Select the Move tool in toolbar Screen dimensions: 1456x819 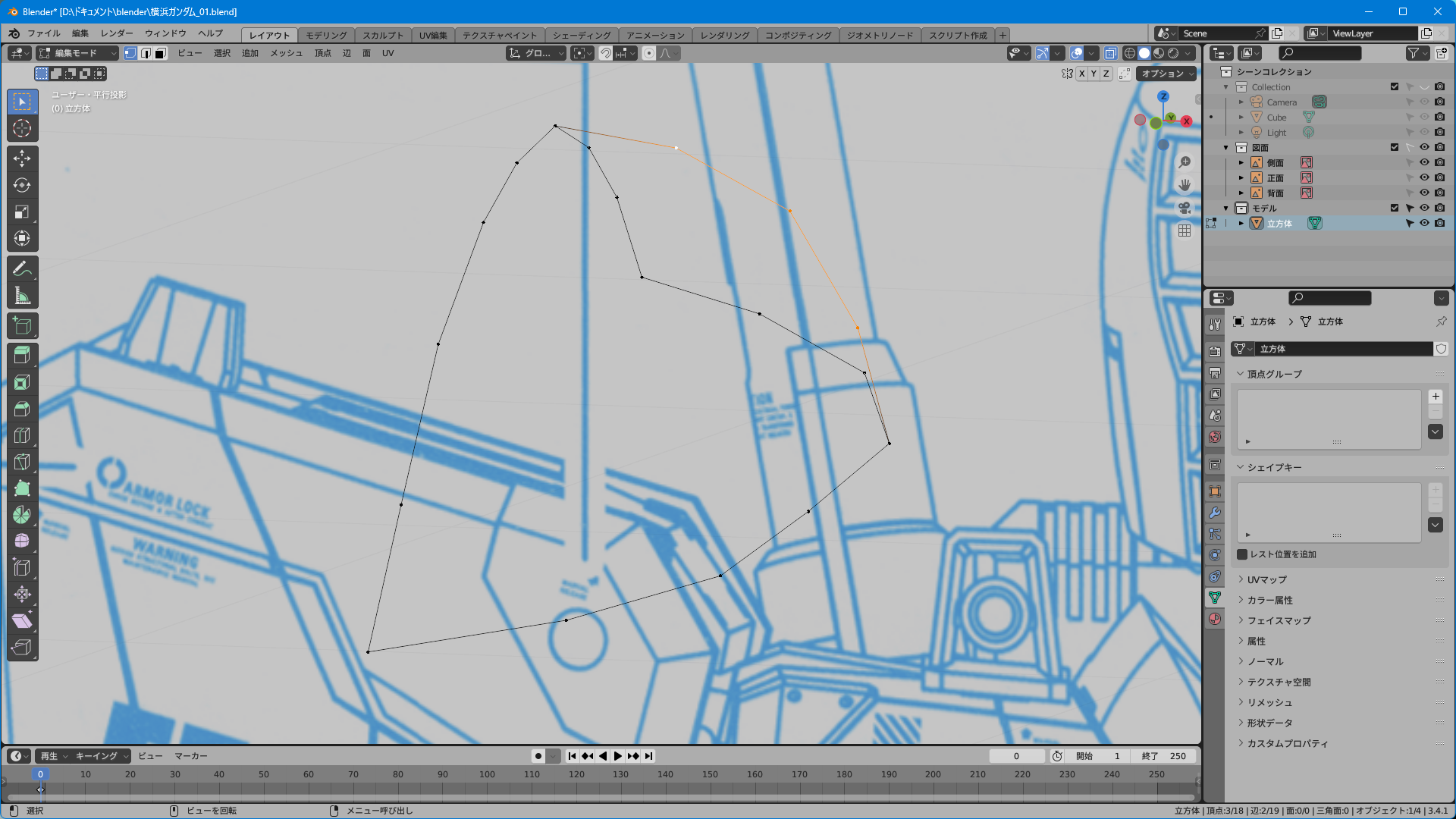point(22,158)
